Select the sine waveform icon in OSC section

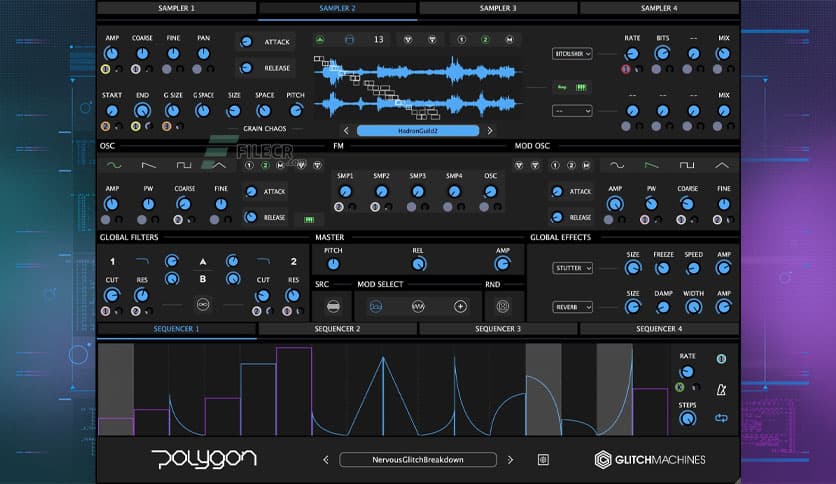point(114,165)
